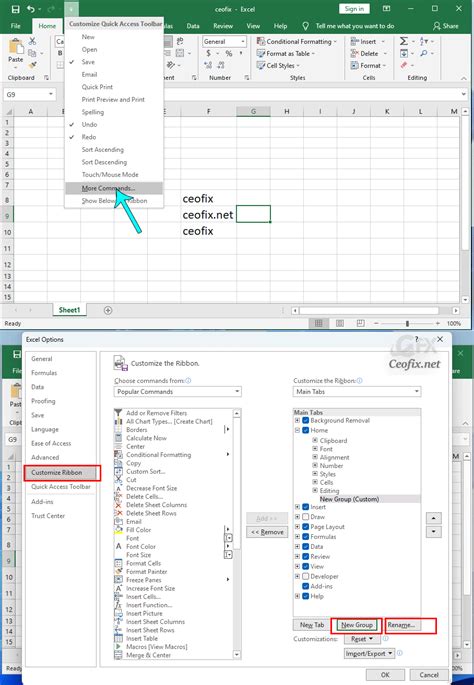The image size is (474, 685).
Task: Open the File tab
Action: 15,26
